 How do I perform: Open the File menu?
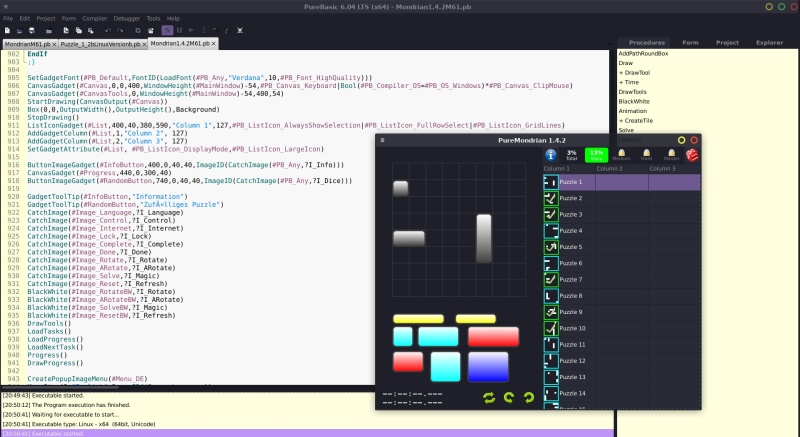pos(8,18)
